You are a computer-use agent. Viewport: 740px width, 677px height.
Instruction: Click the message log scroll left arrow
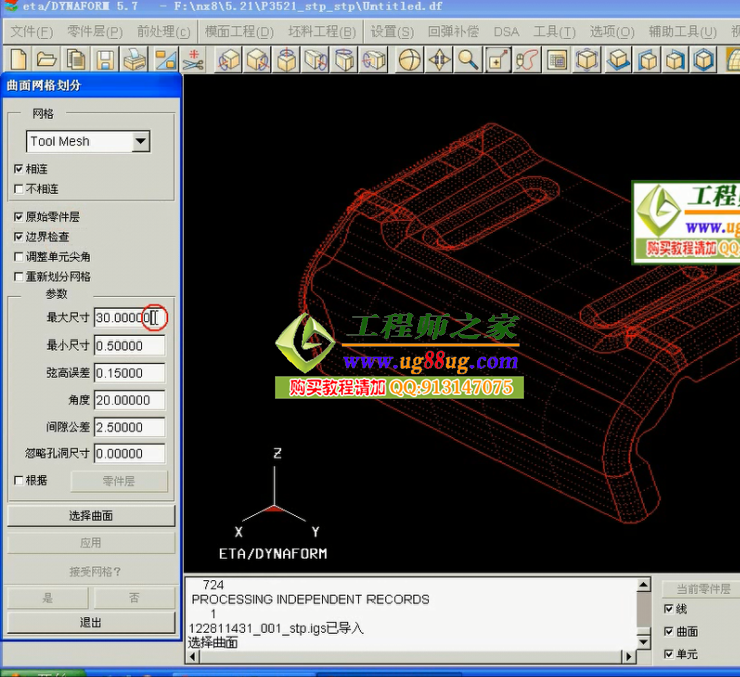click(x=192, y=656)
